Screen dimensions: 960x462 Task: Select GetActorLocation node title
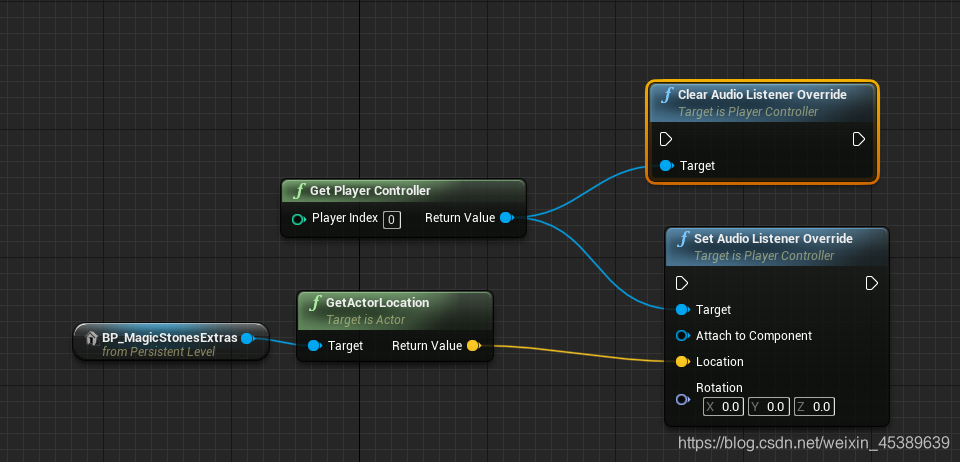click(377, 303)
